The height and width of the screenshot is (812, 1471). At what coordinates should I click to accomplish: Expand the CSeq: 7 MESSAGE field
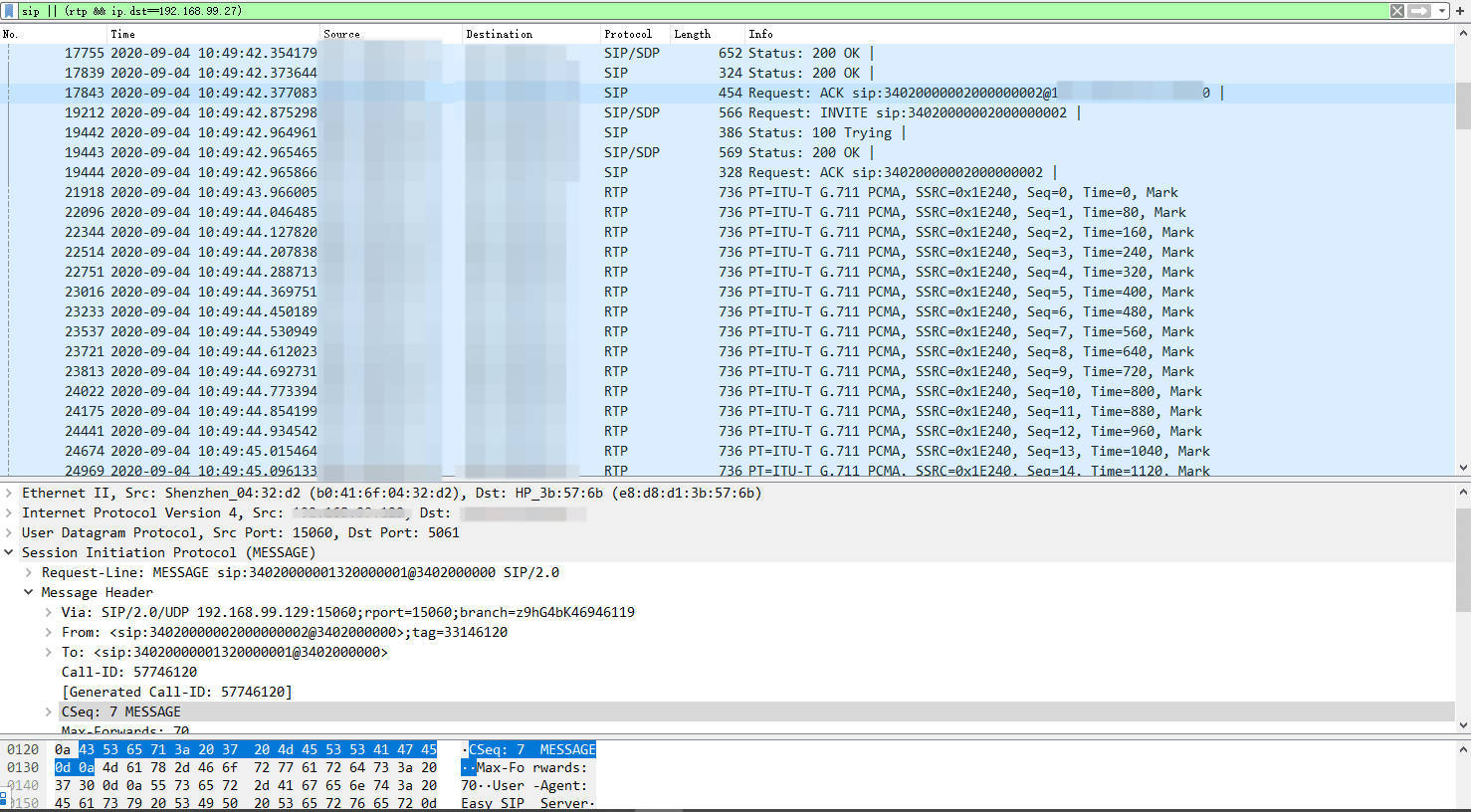(49, 711)
